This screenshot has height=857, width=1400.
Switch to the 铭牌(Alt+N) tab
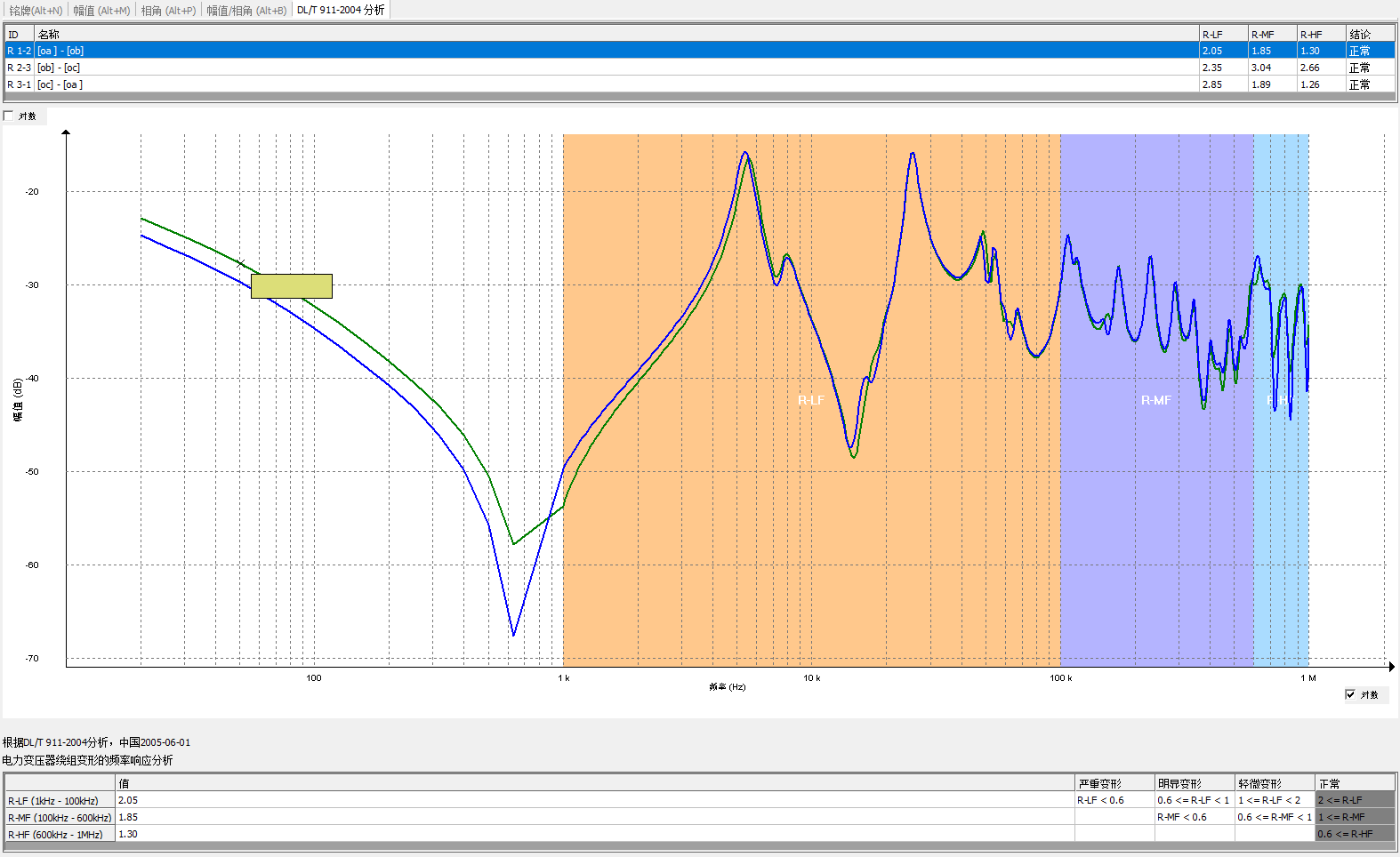36,11
